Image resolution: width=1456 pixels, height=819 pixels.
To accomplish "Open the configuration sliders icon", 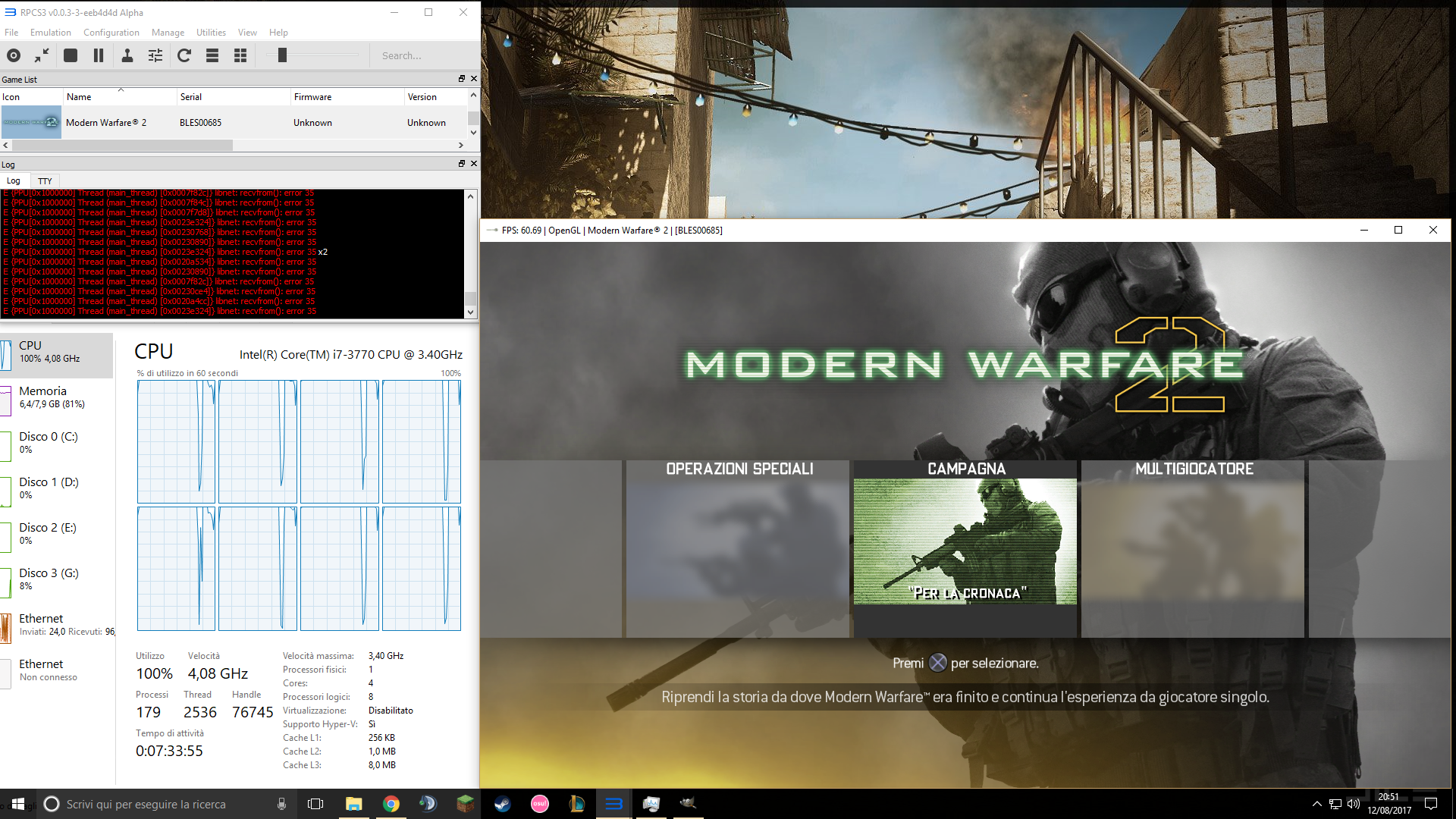I will click(x=155, y=55).
